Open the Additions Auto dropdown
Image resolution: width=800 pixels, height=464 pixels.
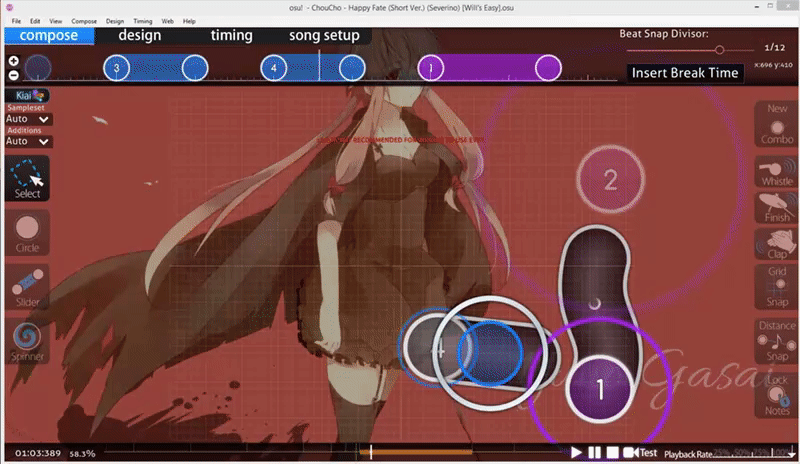click(x=28, y=141)
